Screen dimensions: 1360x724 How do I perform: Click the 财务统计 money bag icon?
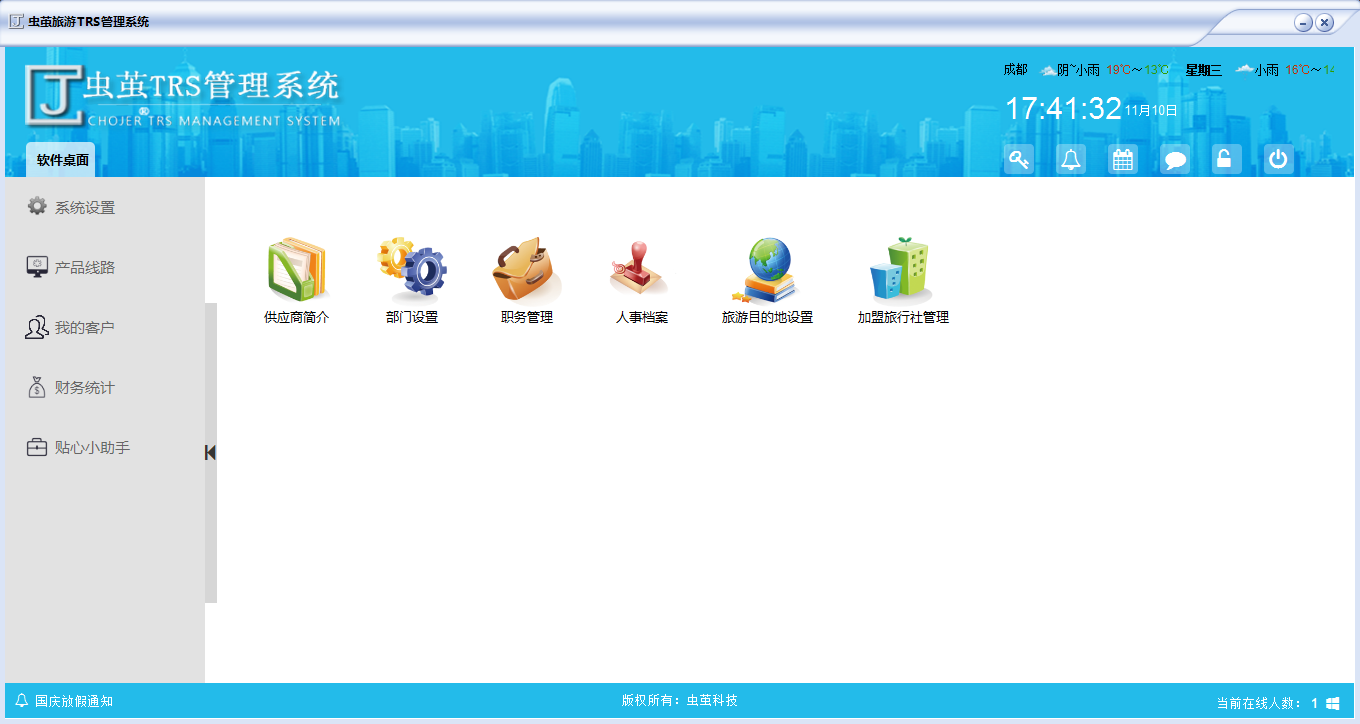[37, 387]
